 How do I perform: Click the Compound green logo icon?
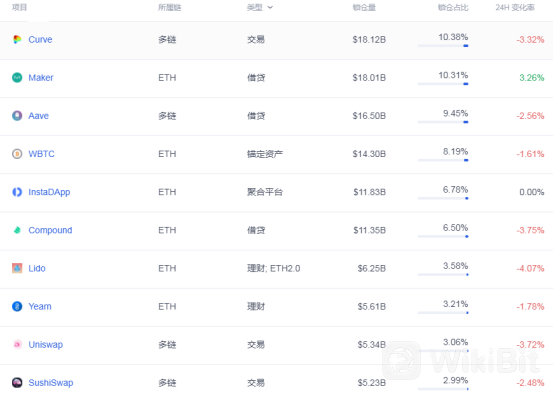17,230
